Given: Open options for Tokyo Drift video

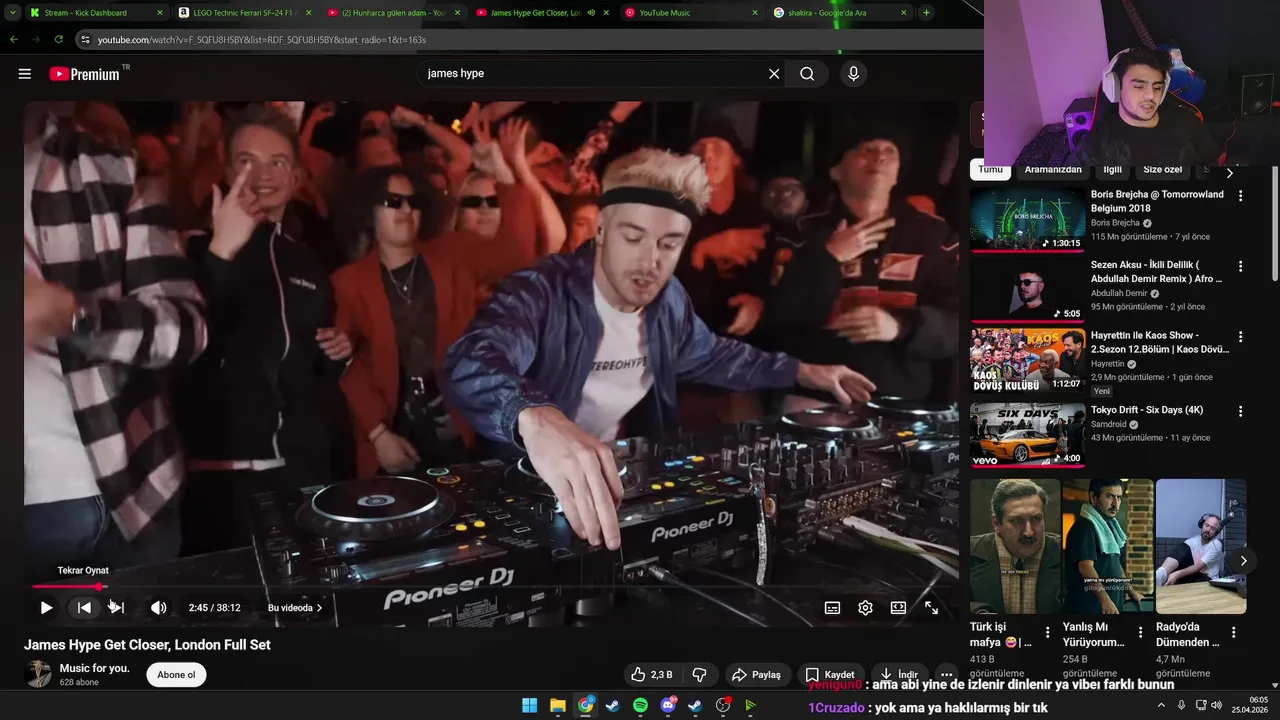Looking at the screenshot, I should click(1240, 411).
